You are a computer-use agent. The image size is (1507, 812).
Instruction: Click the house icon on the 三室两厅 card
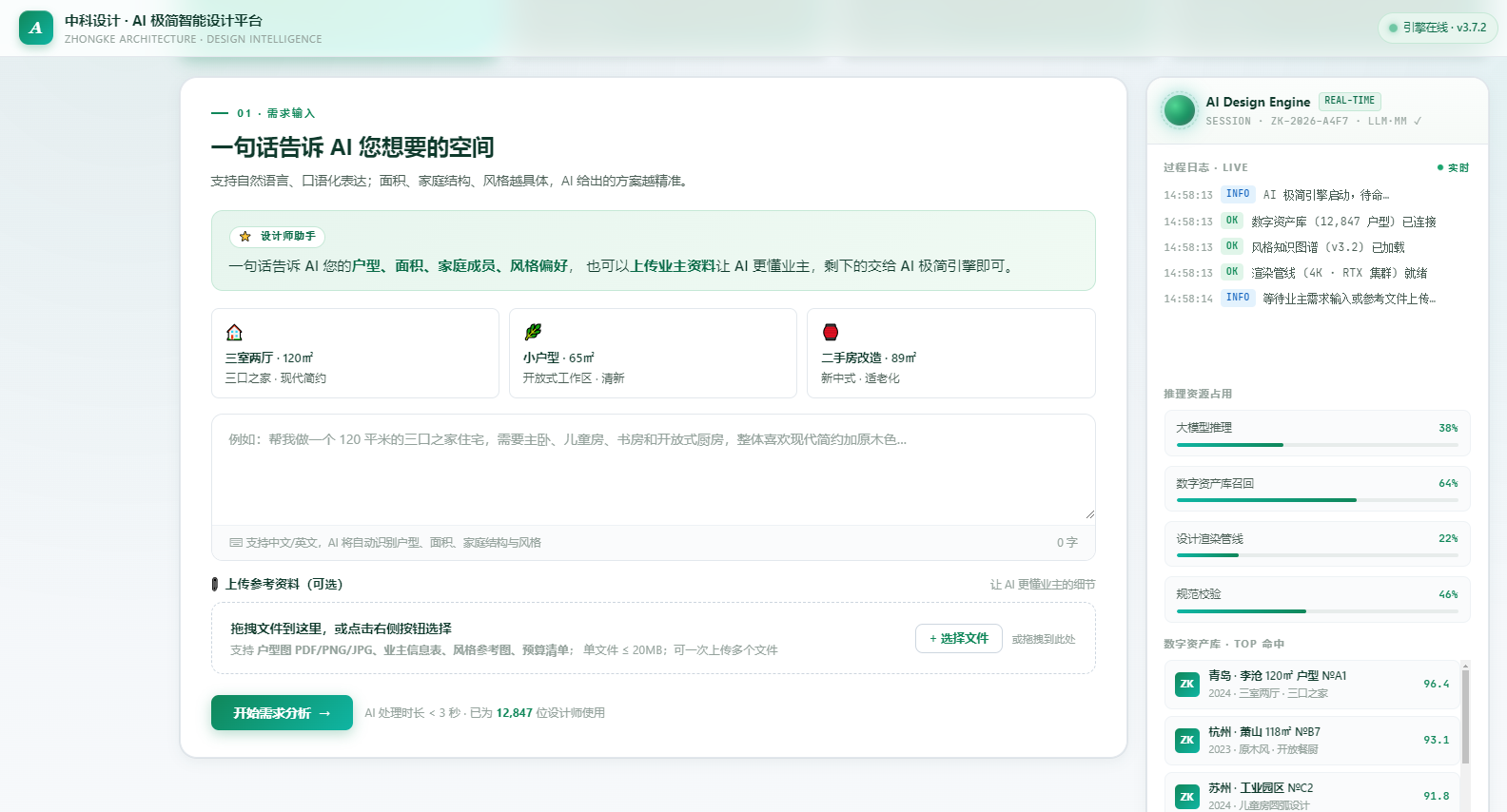click(234, 332)
